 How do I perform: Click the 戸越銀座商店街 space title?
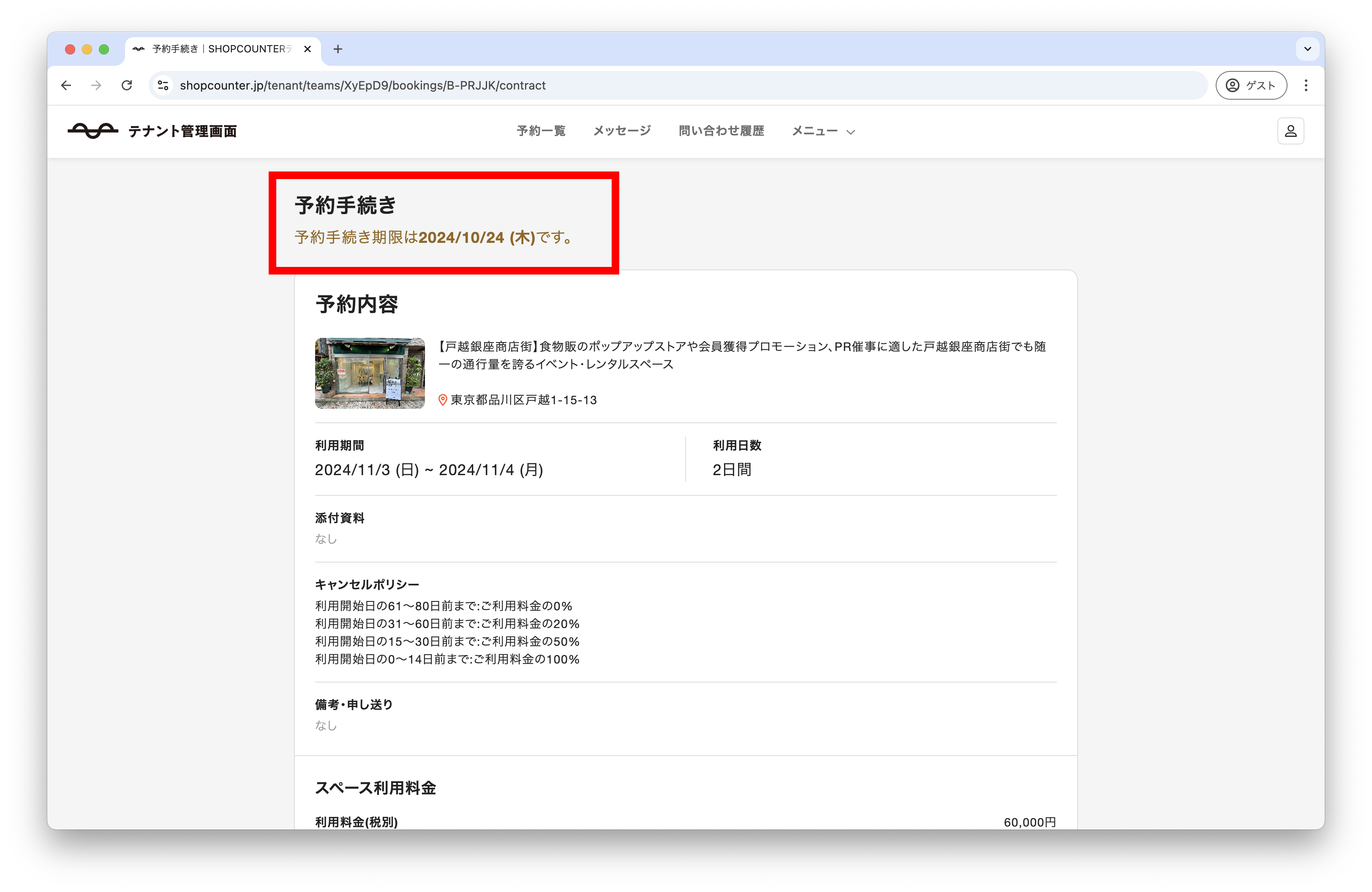[742, 355]
